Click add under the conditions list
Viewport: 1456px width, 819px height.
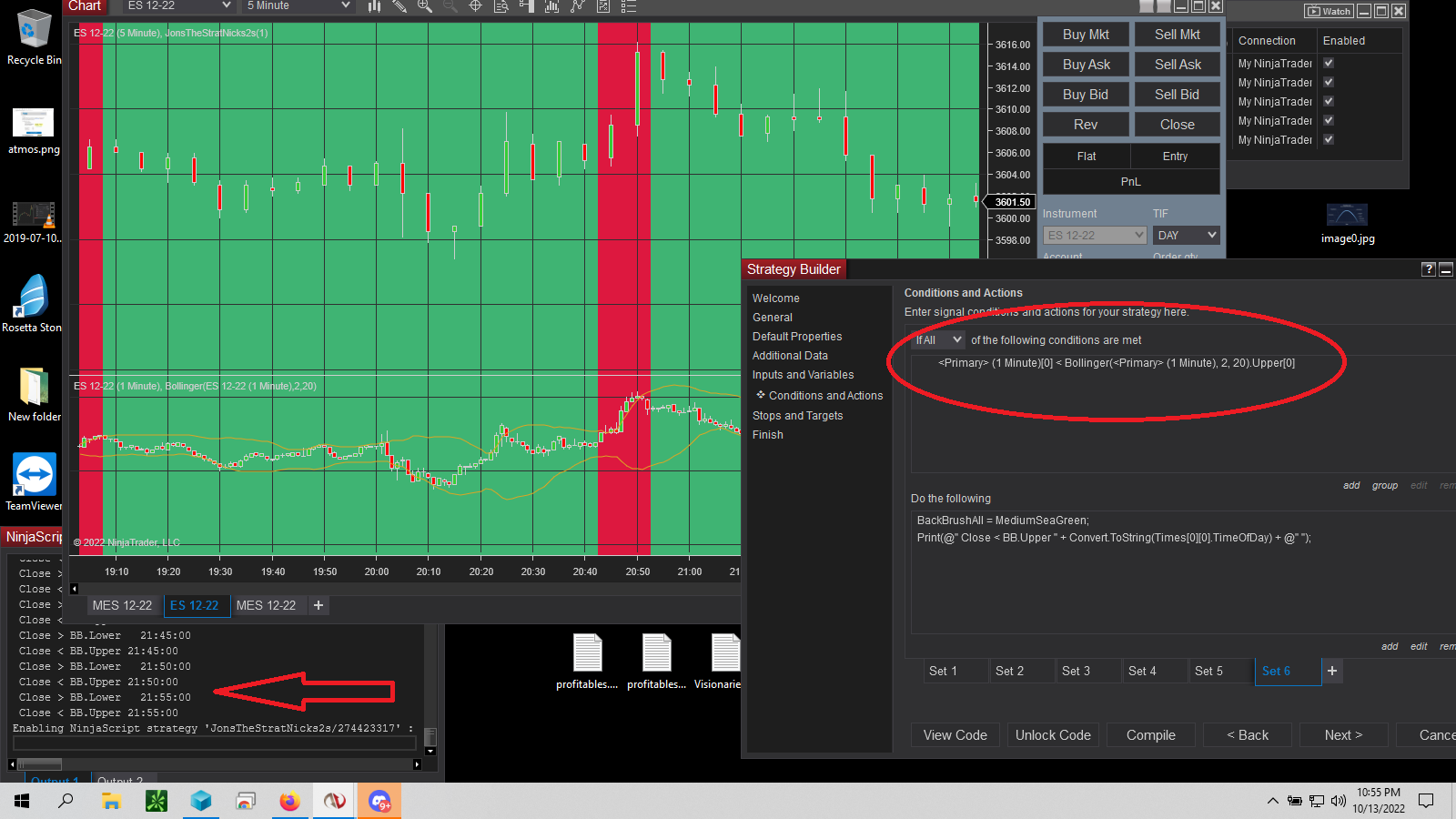1351,485
